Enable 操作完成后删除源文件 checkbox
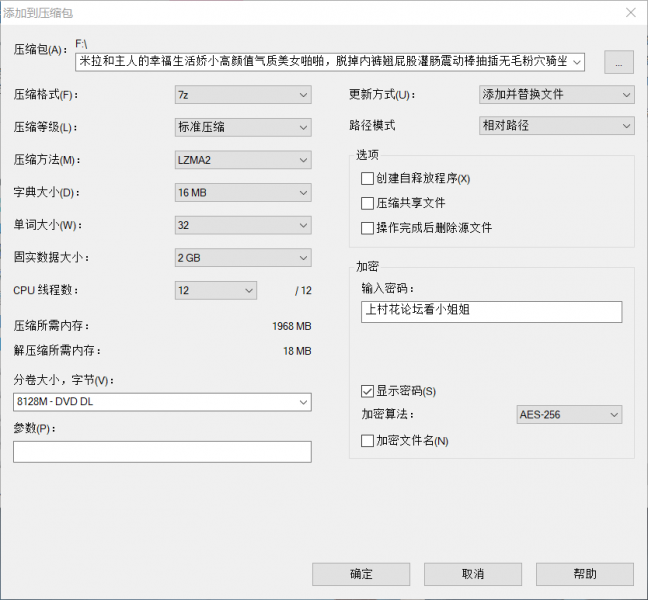The width and height of the screenshot is (648, 600). point(367,228)
